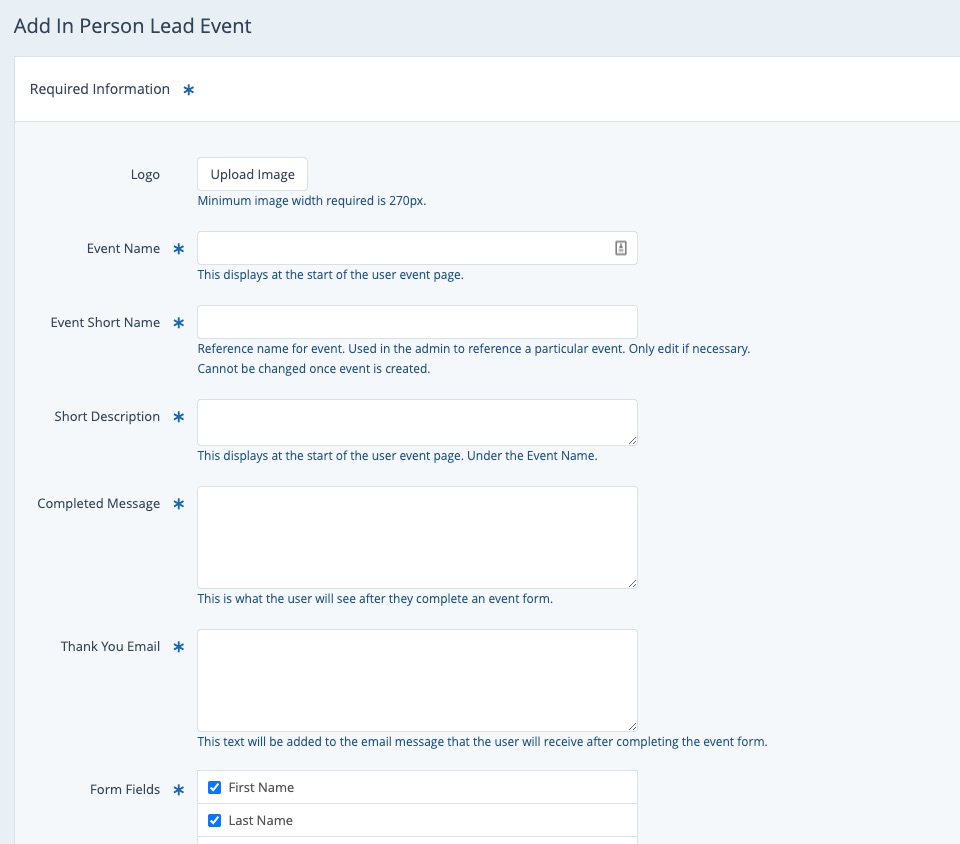Click the Required Information section header
The image size is (960, 844).
coord(100,90)
